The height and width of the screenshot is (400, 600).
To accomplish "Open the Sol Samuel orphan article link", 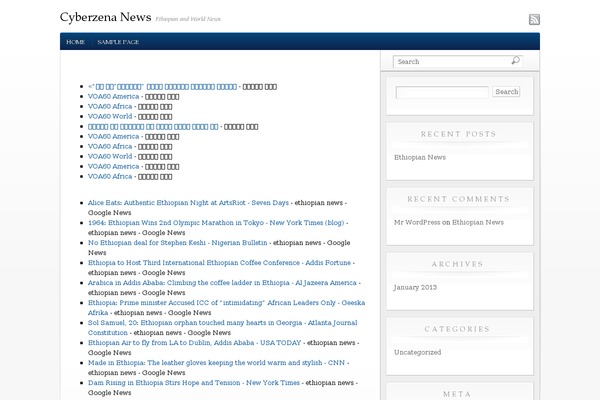I will tap(222, 327).
